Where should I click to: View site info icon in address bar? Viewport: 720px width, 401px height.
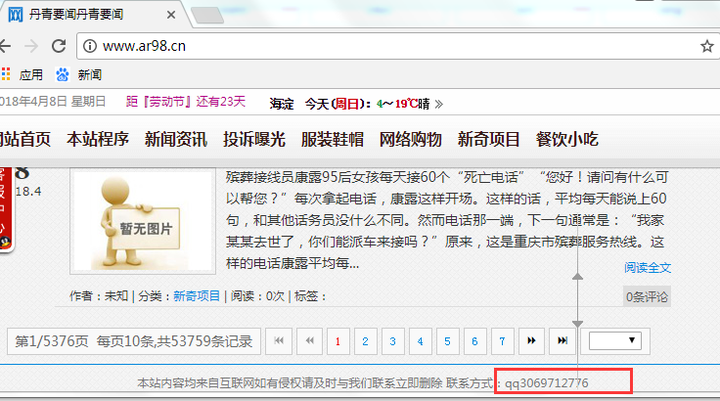point(90,46)
